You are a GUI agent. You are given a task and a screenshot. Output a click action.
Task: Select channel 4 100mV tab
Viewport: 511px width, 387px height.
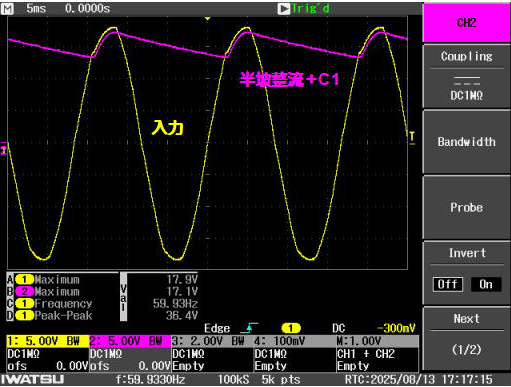(295, 341)
